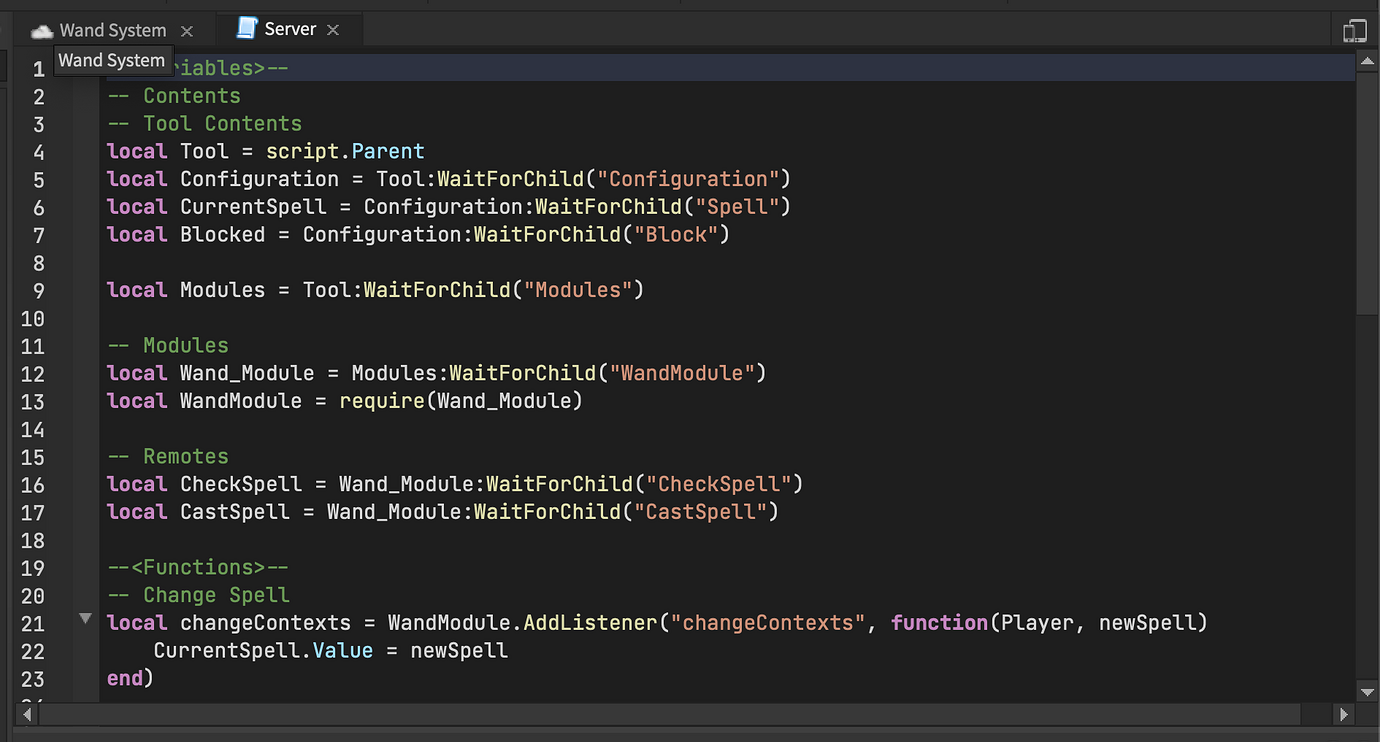This screenshot has width=1380, height=742.
Task: Click the right arrow on the horizontal scrollbar
Action: (x=1345, y=714)
